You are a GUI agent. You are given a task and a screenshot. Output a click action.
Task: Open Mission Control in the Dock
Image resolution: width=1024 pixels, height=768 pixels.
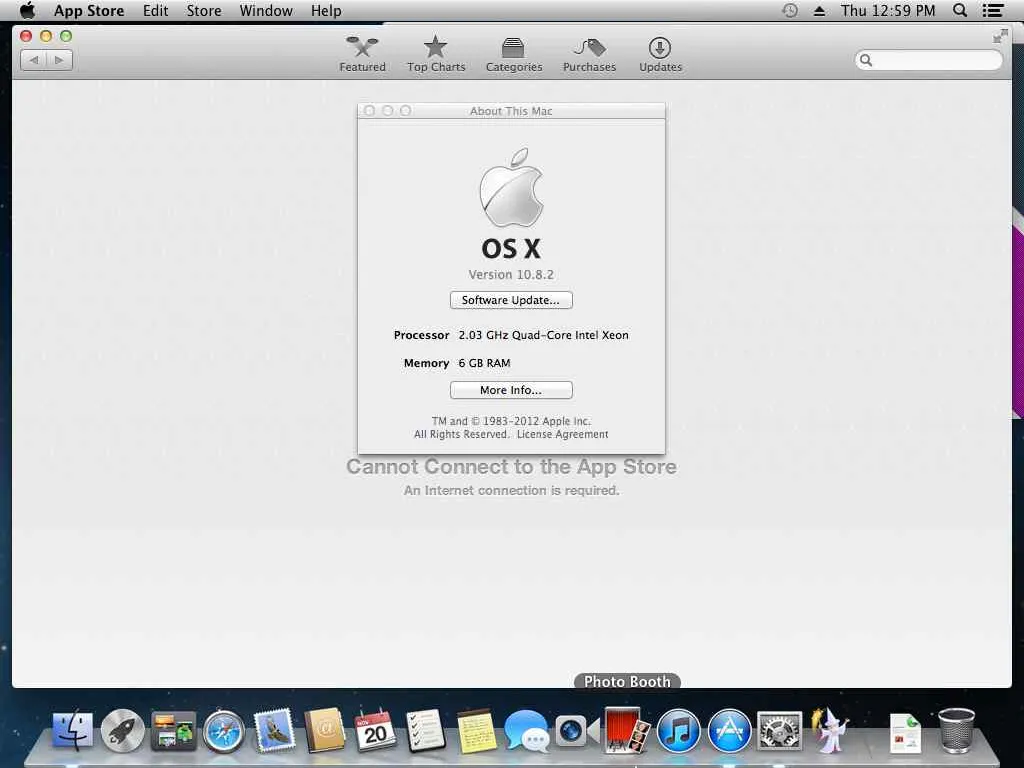[x=173, y=730]
